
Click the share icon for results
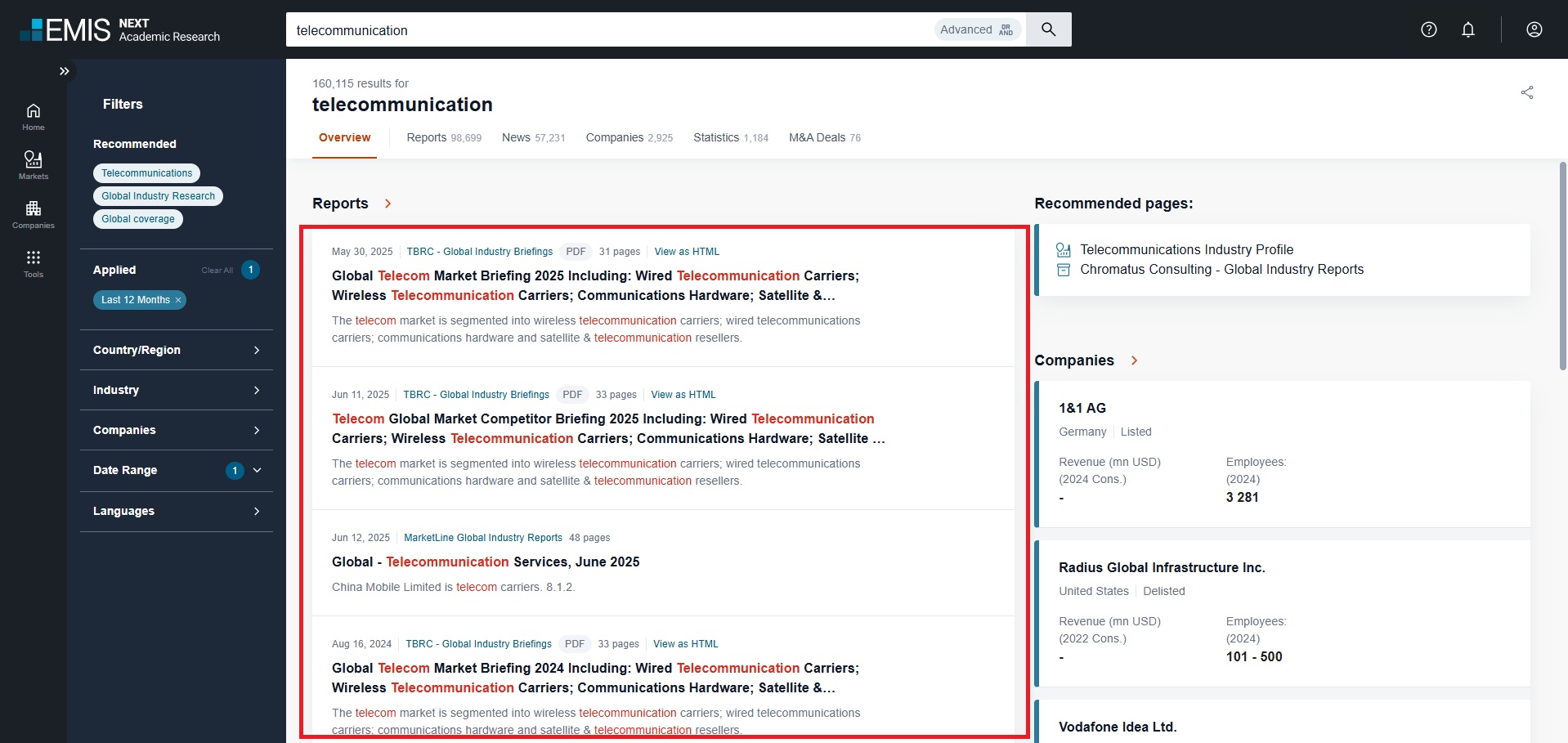tap(1526, 92)
